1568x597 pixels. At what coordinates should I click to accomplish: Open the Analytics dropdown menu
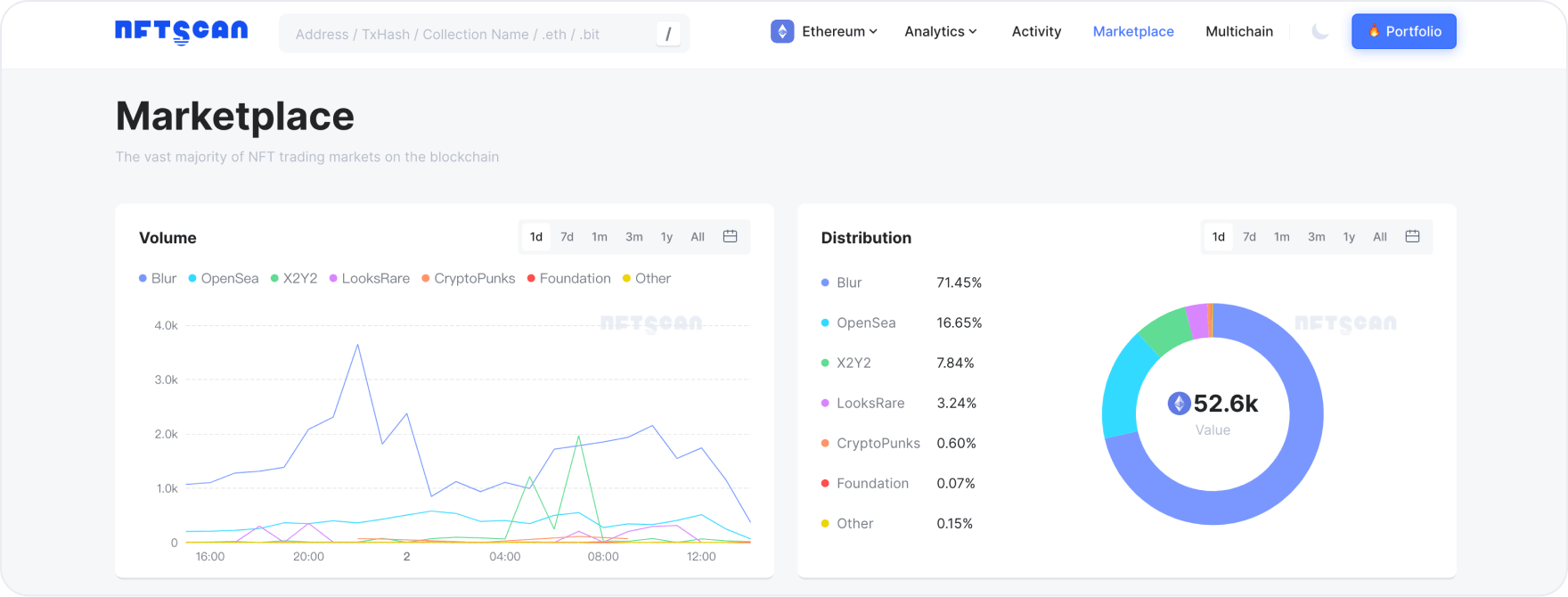[940, 31]
